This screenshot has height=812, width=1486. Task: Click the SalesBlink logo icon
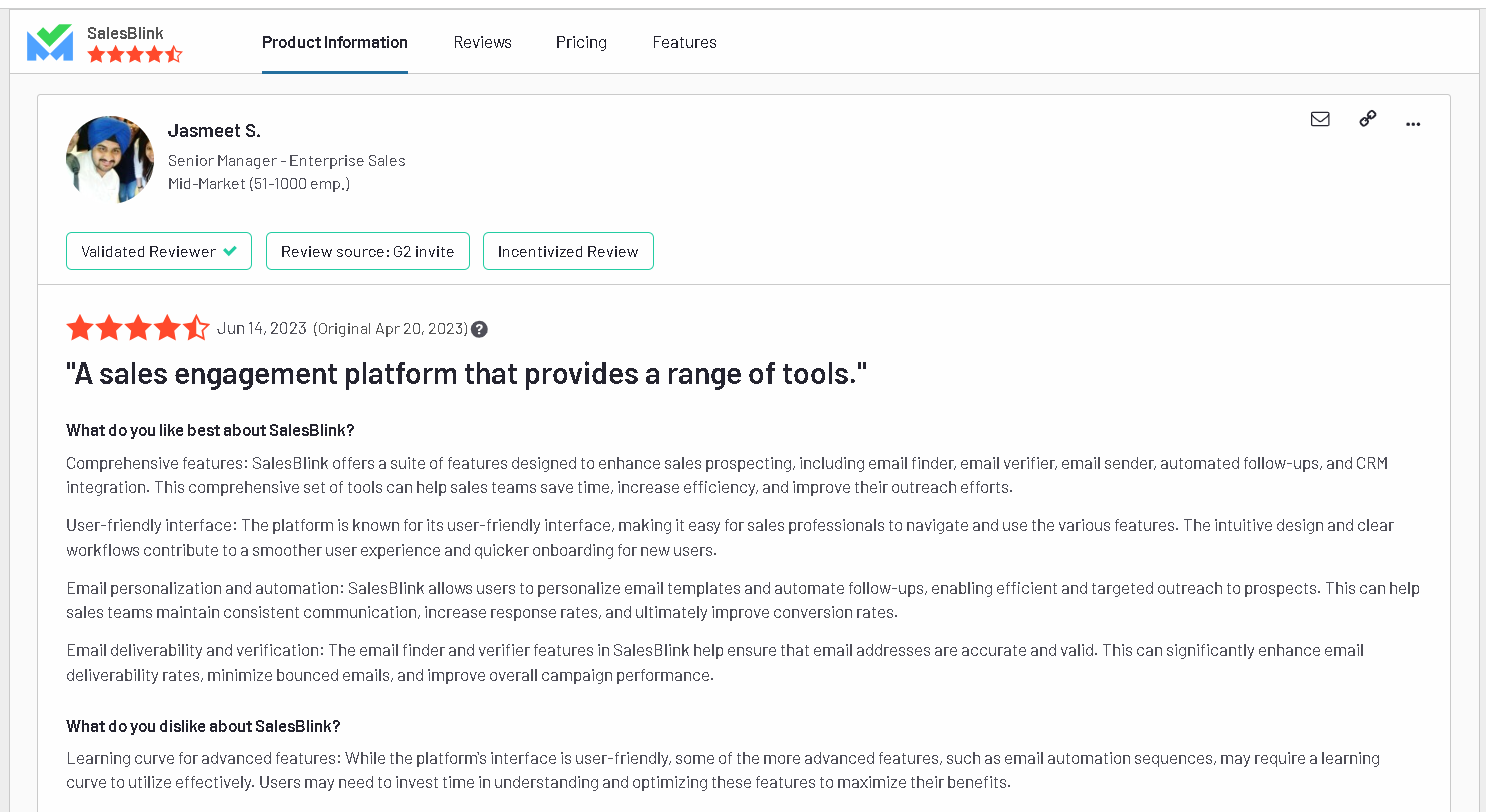coord(50,43)
